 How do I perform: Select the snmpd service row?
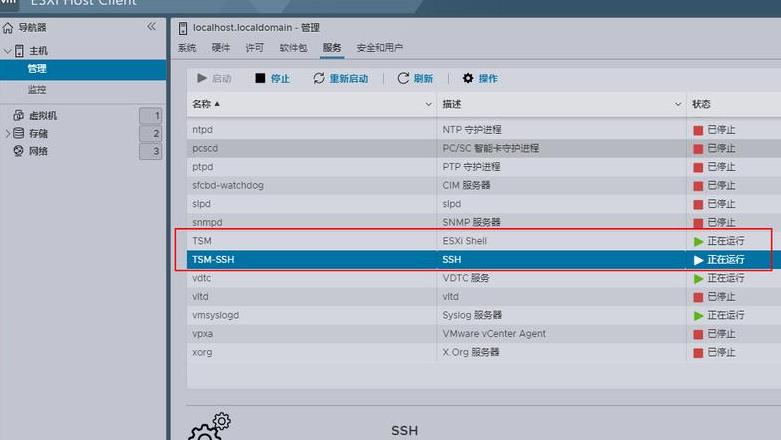coord(484,222)
